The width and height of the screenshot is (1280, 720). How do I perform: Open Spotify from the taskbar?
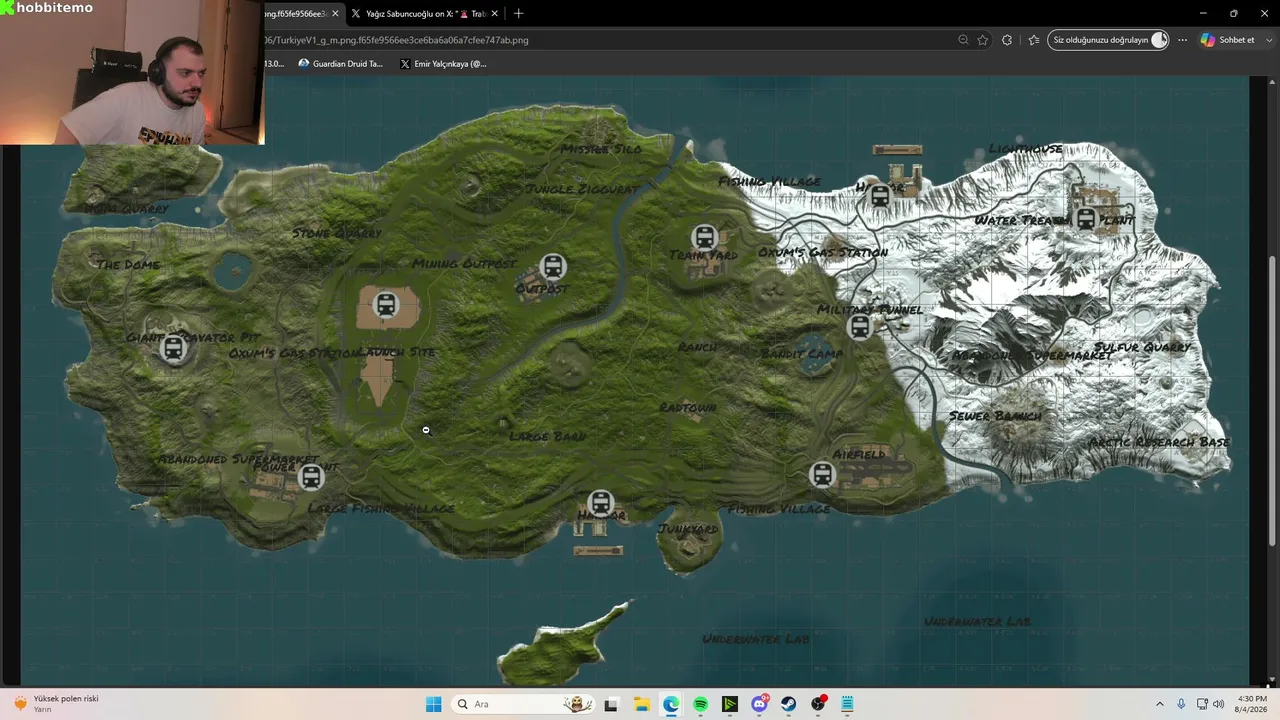(x=700, y=704)
